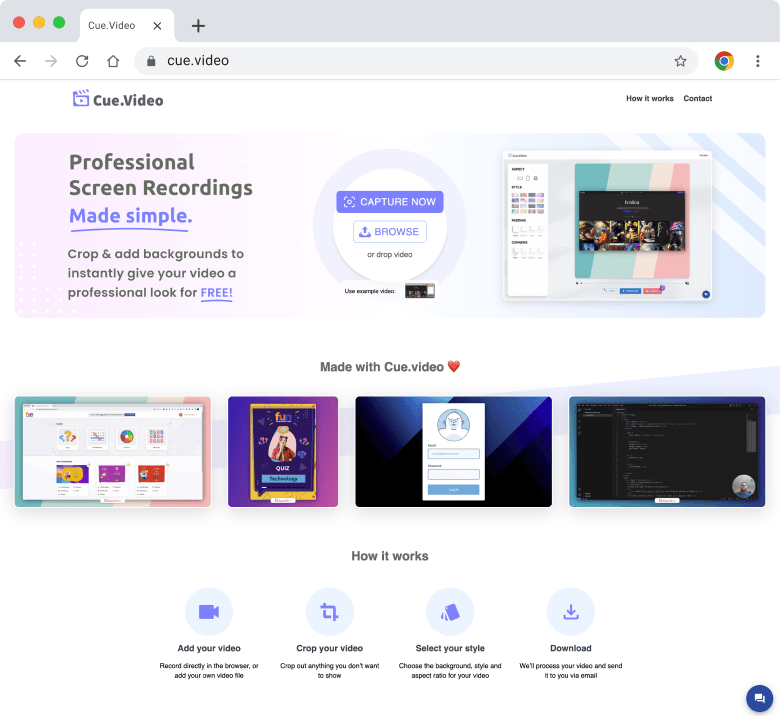Open the browser three-dot menu

758,61
